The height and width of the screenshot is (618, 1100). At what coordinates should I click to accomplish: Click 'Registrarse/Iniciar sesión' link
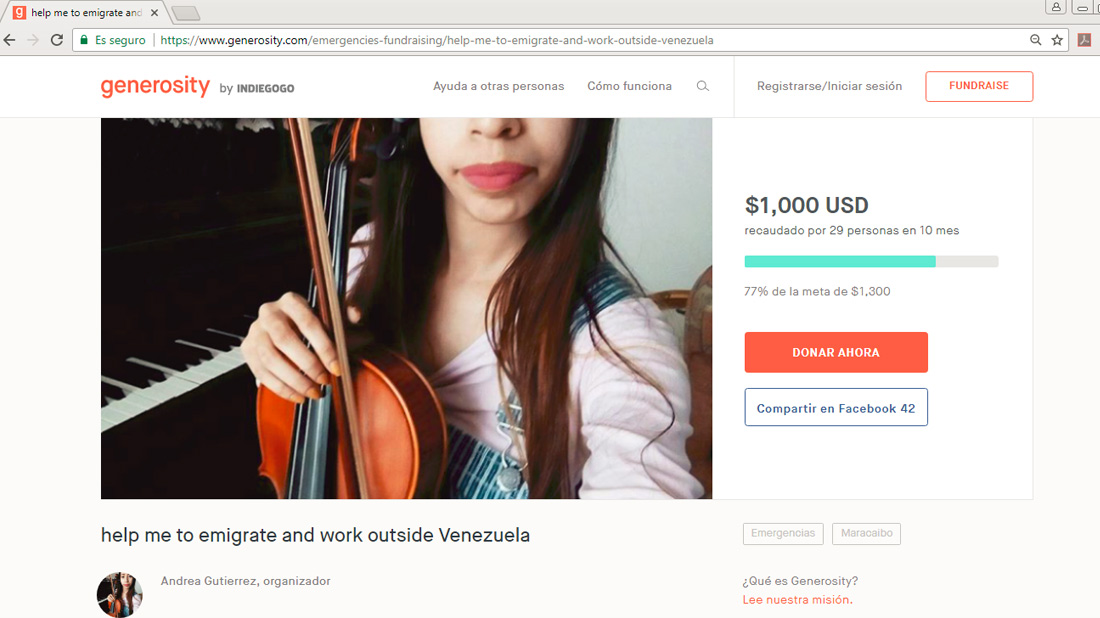click(829, 86)
